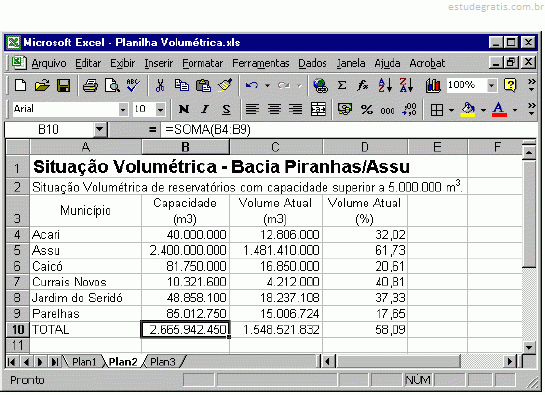Toggle italic formatting (I button)
This screenshot has width=545, height=395.
click(205, 110)
